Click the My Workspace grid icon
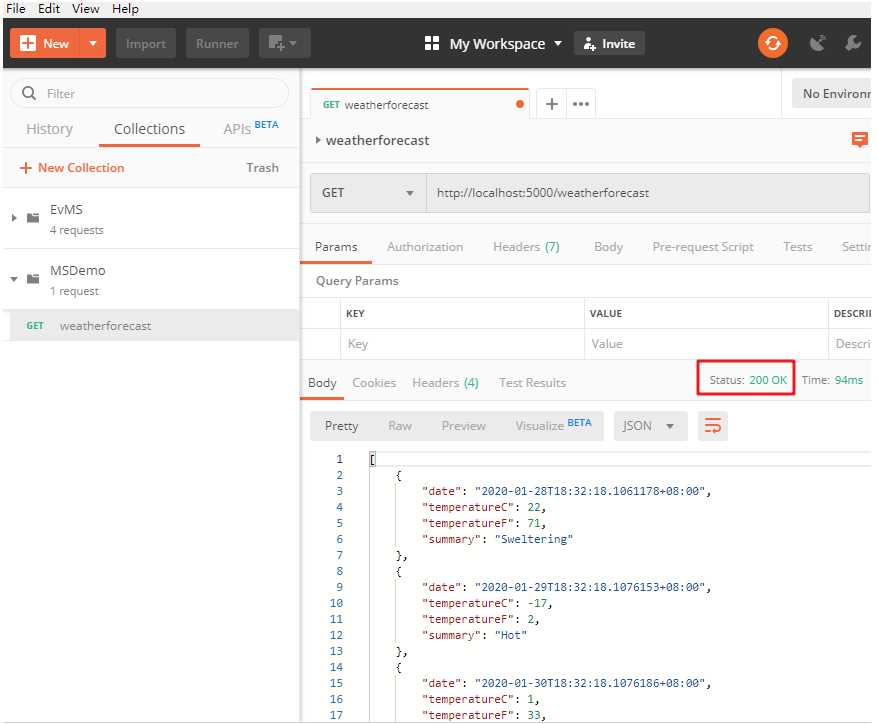This screenshot has height=724, width=878. pyautogui.click(x=432, y=43)
